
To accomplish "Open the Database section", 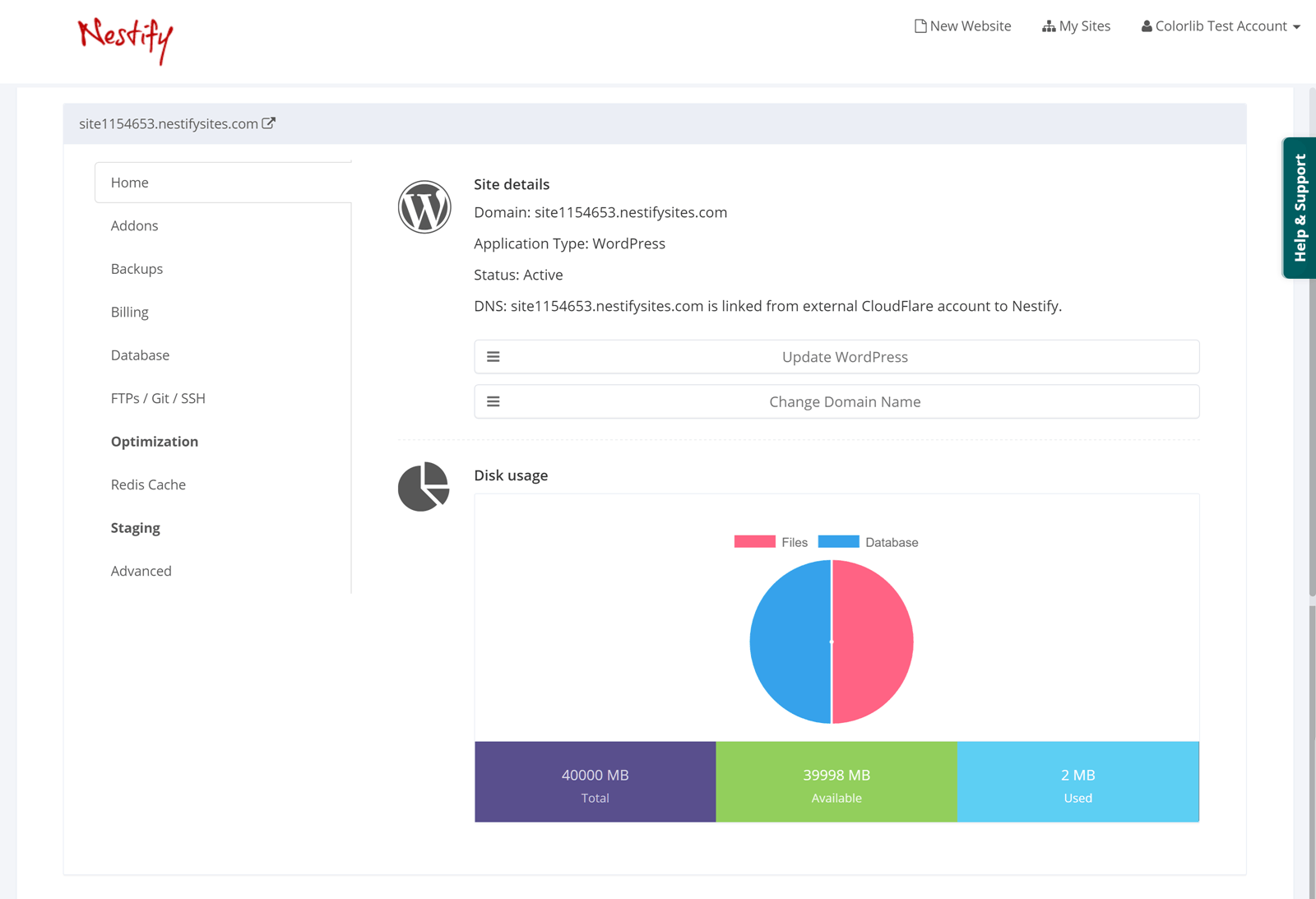I will [x=140, y=355].
